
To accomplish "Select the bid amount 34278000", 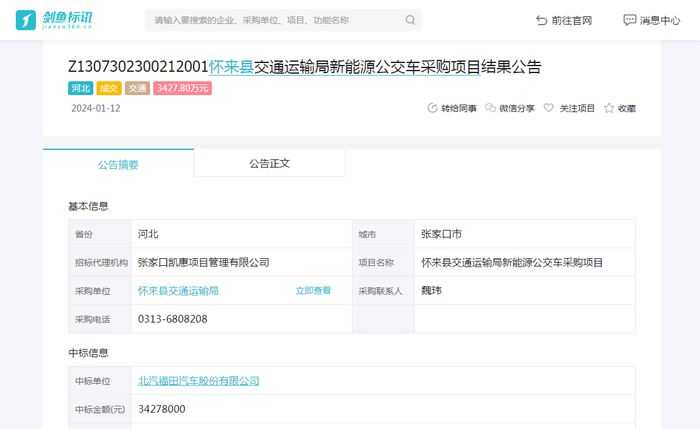I will [162, 409].
